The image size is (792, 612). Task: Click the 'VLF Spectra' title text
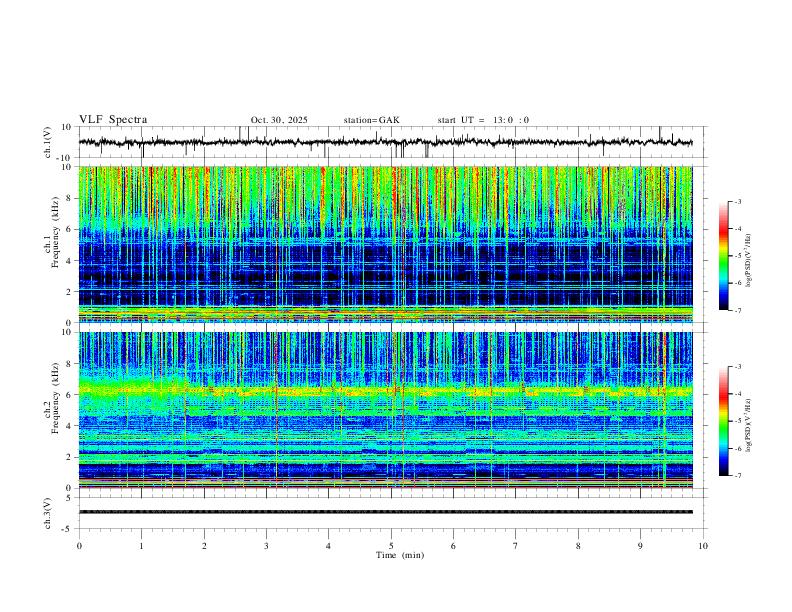pos(113,120)
